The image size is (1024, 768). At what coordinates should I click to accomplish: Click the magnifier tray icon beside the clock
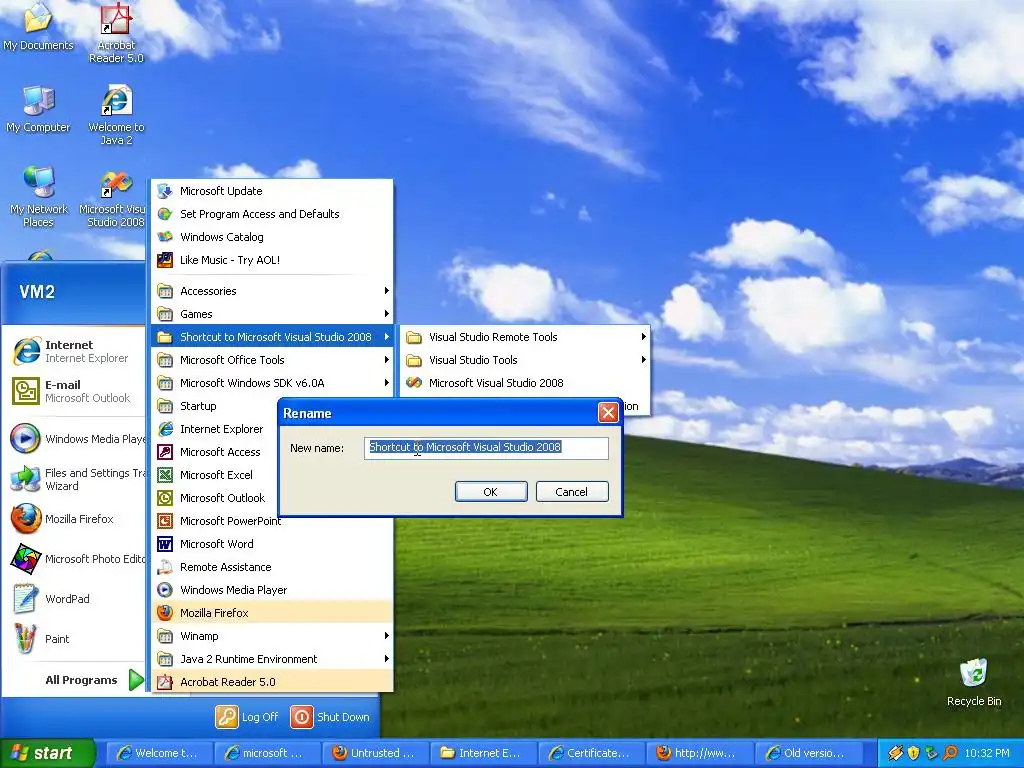click(x=950, y=753)
